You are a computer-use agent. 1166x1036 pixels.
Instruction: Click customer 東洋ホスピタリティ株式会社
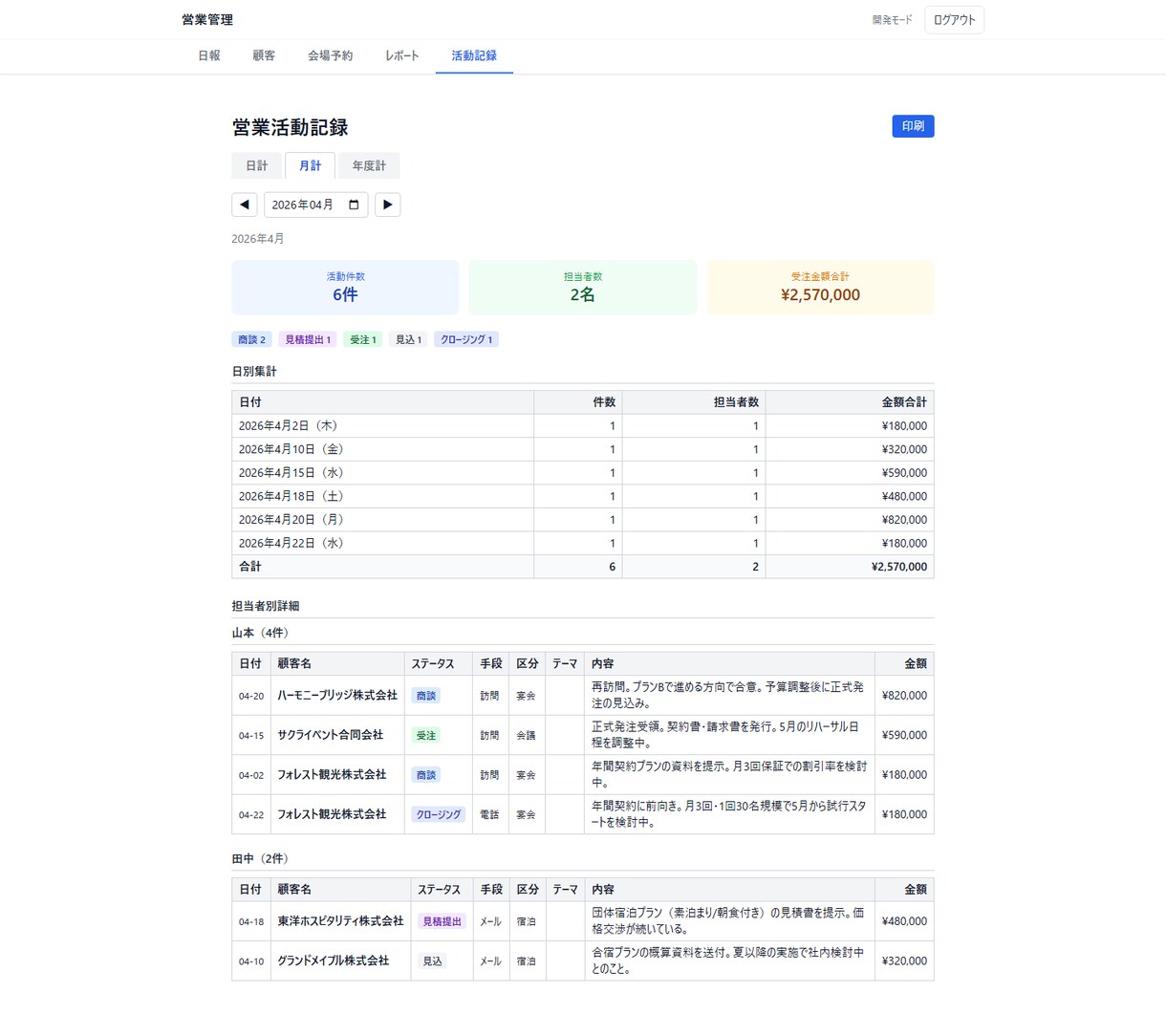(x=341, y=921)
